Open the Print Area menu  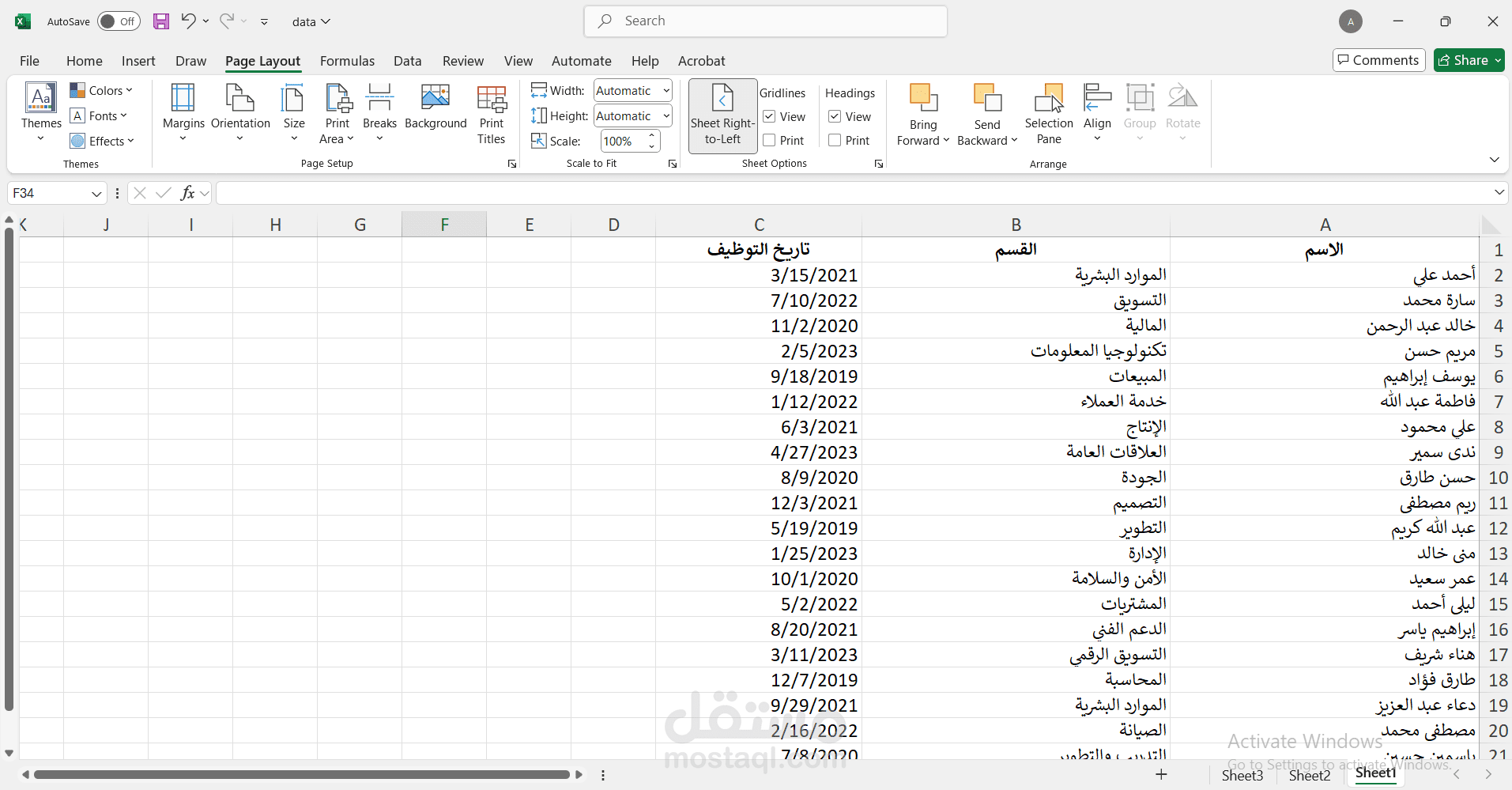pos(337,113)
